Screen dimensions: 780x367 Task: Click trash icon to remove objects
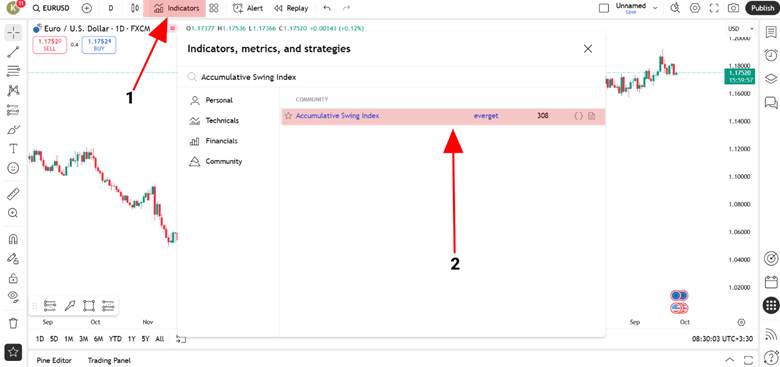click(x=13, y=323)
